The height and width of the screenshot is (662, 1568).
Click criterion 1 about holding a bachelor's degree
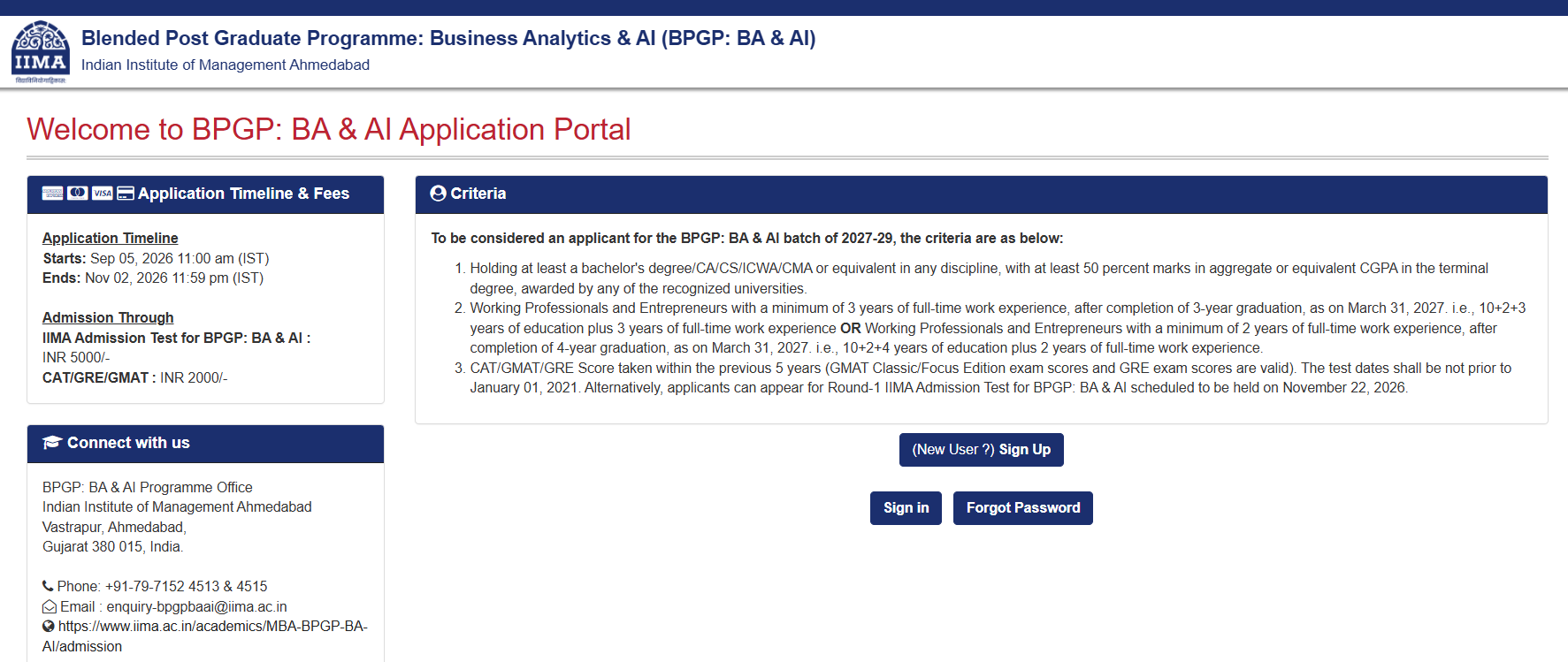coord(979,278)
